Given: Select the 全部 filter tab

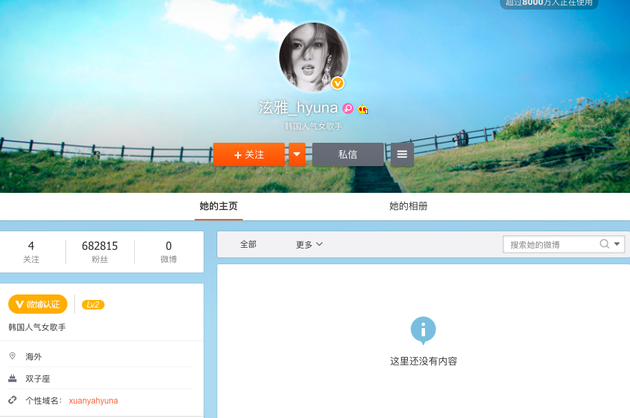Looking at the screenshot, I should pyautogui.click(x=248, y=244).
